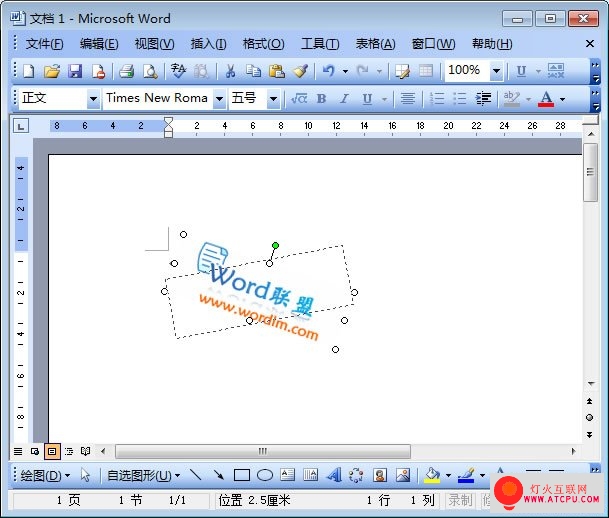Undo the last action with the Undo arrow
The height and width of the screenshot is (518, 609).
pyautogui.click(x=329, y=71)
